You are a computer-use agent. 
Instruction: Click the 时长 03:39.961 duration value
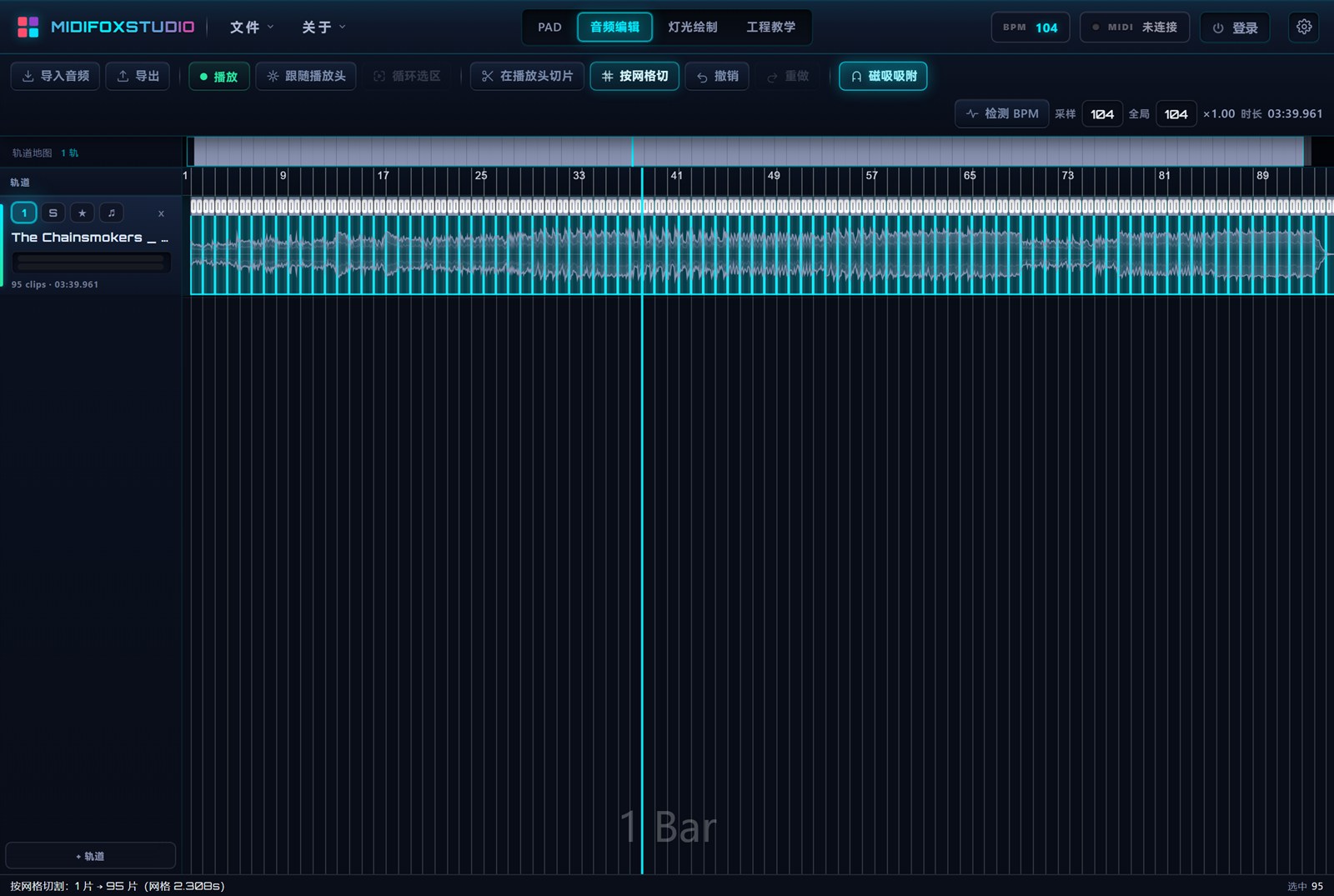click(1281, 114)
